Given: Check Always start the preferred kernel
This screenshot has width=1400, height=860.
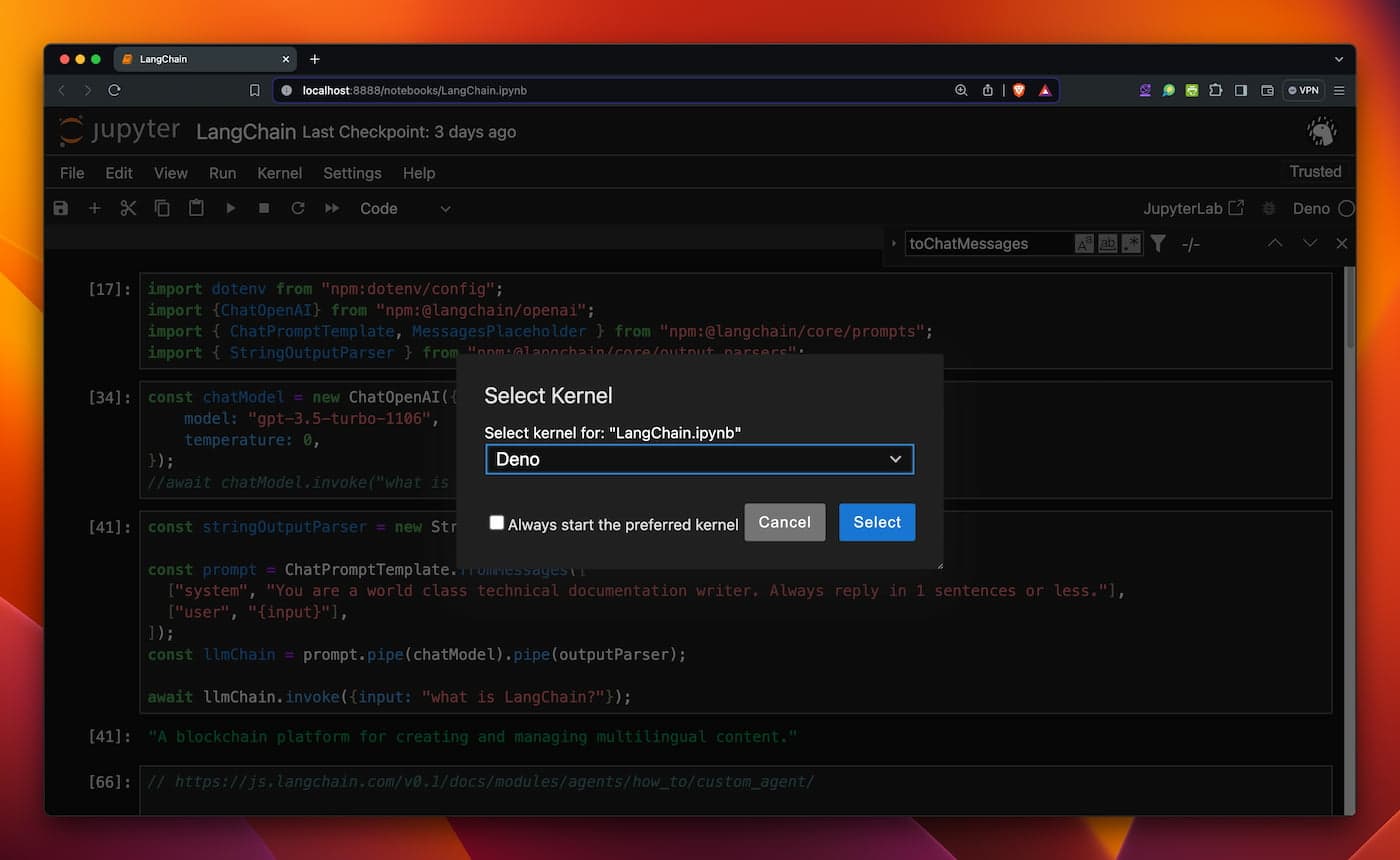Looking at the screenshot, I should click(496, 523).
